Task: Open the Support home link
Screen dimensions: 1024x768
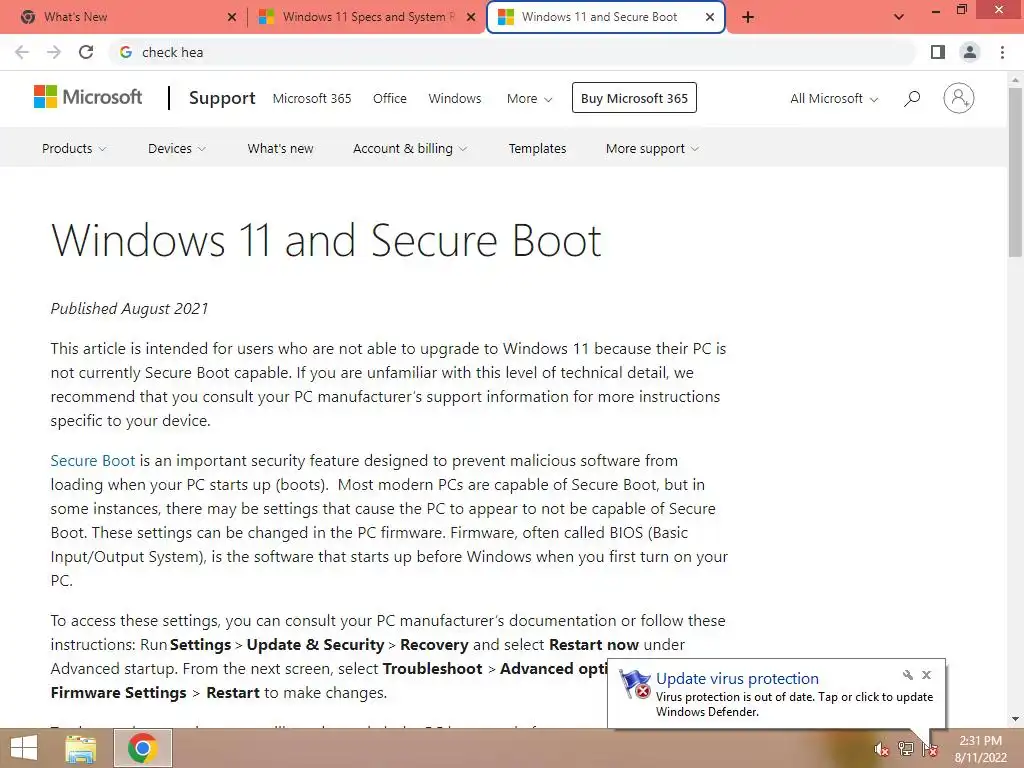Action: click(222, 98)
